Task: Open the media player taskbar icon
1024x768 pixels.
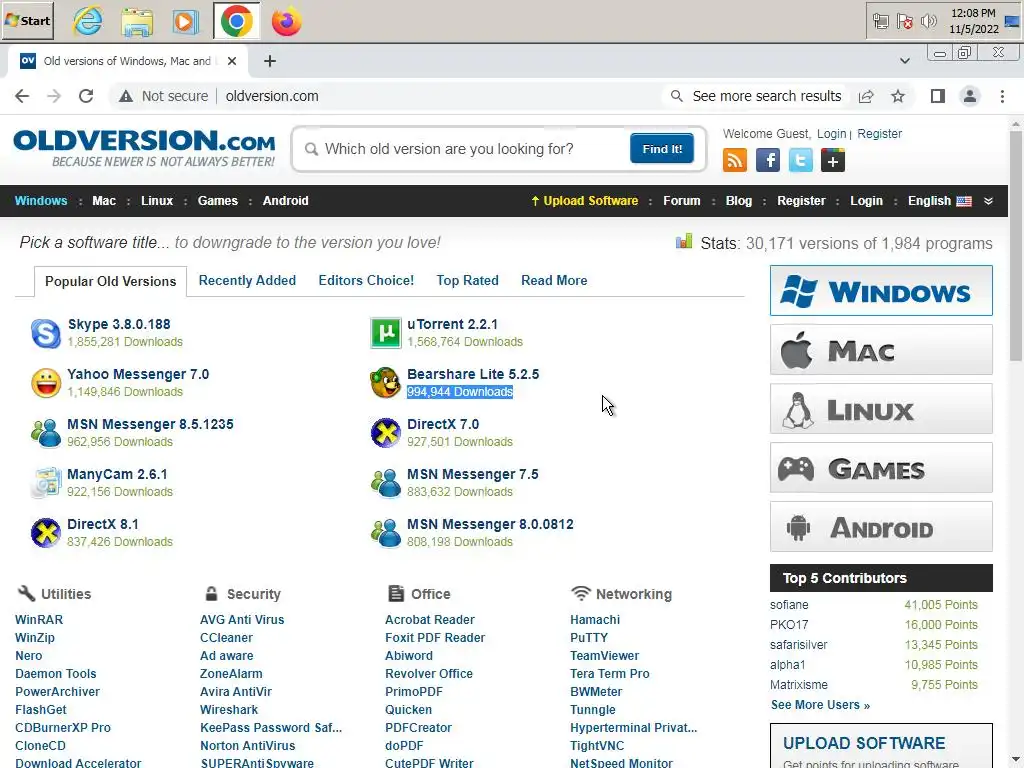Action: 186,22
